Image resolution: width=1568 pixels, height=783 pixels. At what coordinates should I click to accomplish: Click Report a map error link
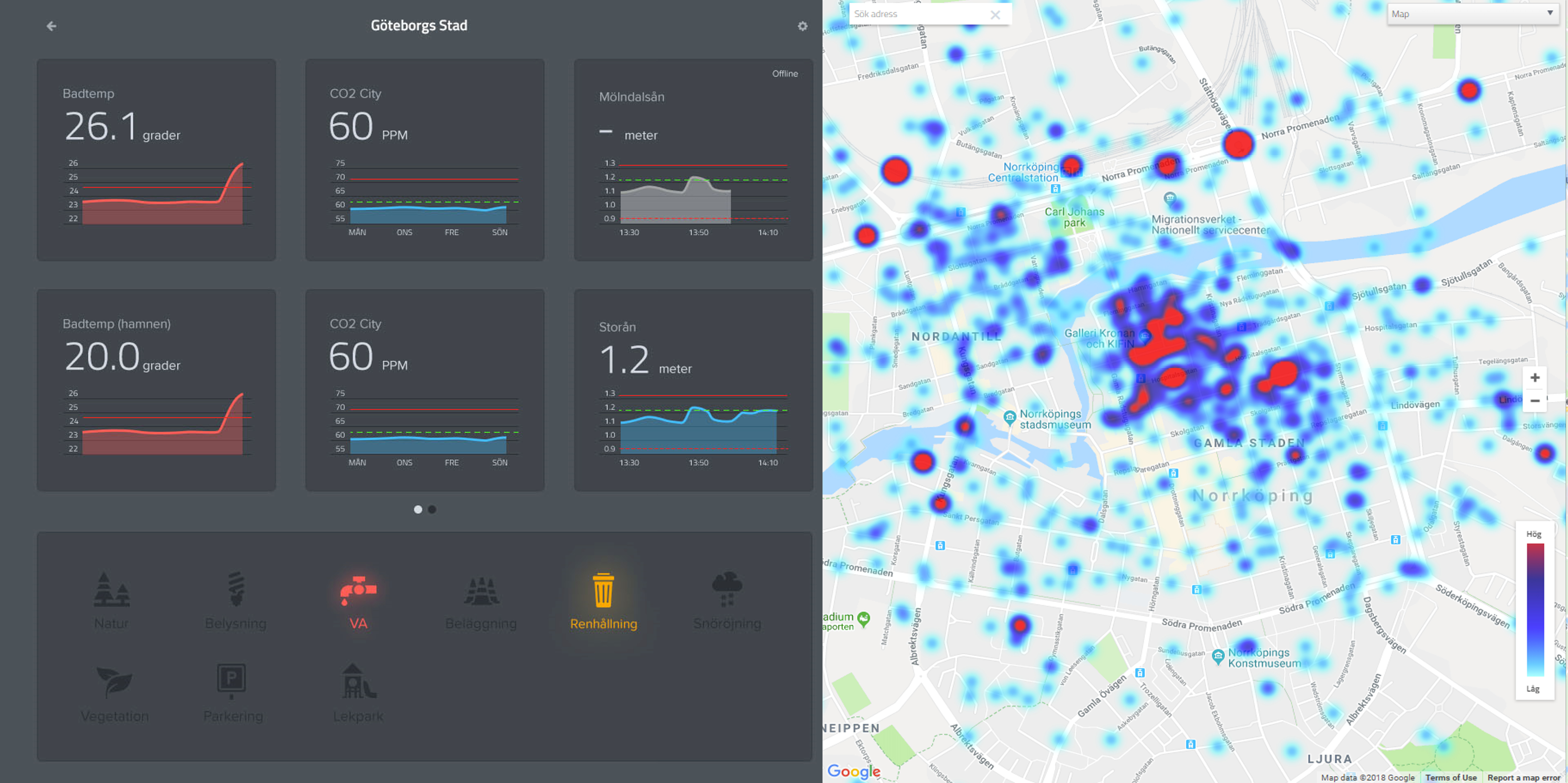pyautogui.click(x=1524, y=778)
